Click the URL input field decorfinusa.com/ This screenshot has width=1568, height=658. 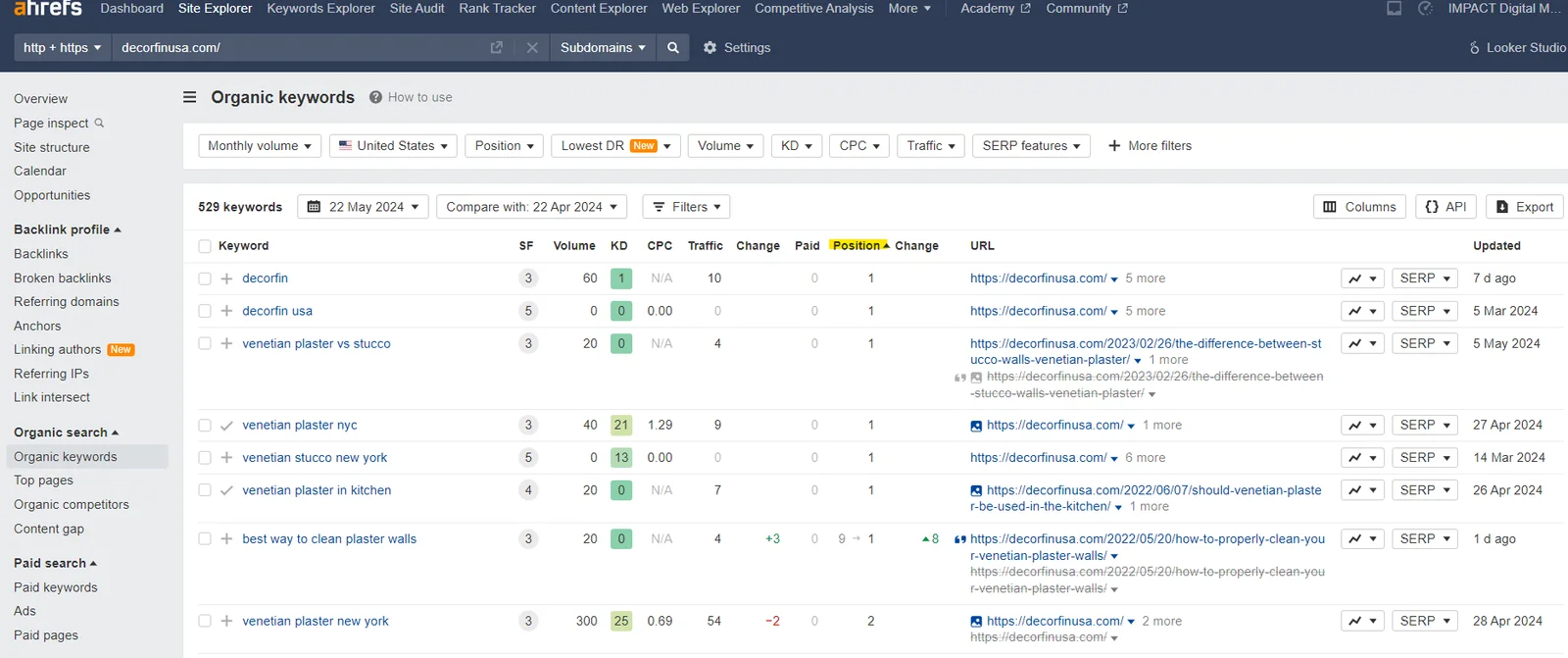pos(299,47)
